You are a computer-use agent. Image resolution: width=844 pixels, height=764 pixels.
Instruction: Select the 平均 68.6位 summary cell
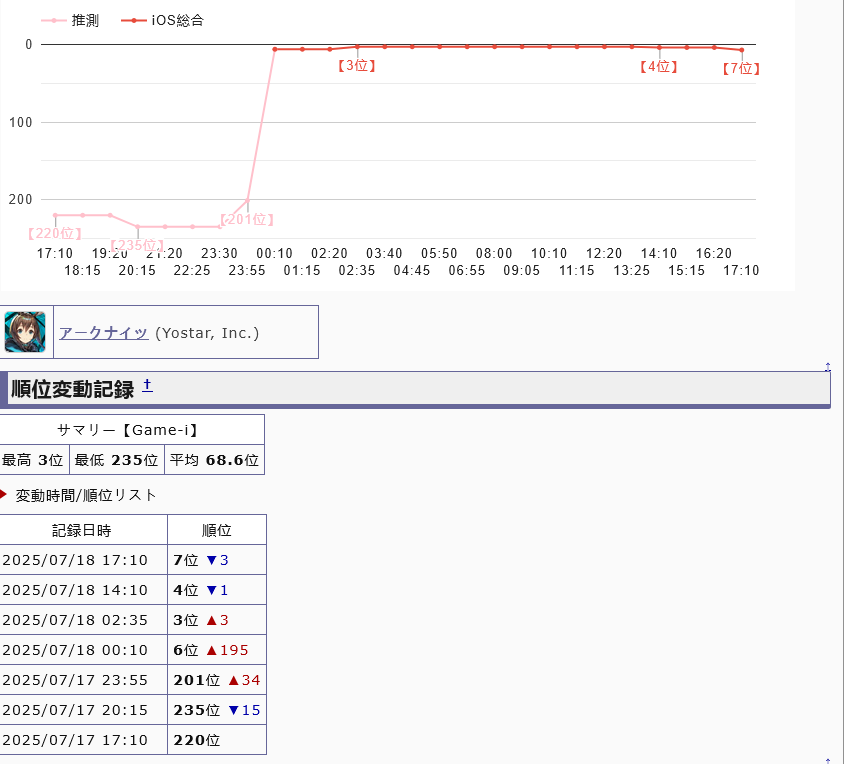[x=214, y=460]
